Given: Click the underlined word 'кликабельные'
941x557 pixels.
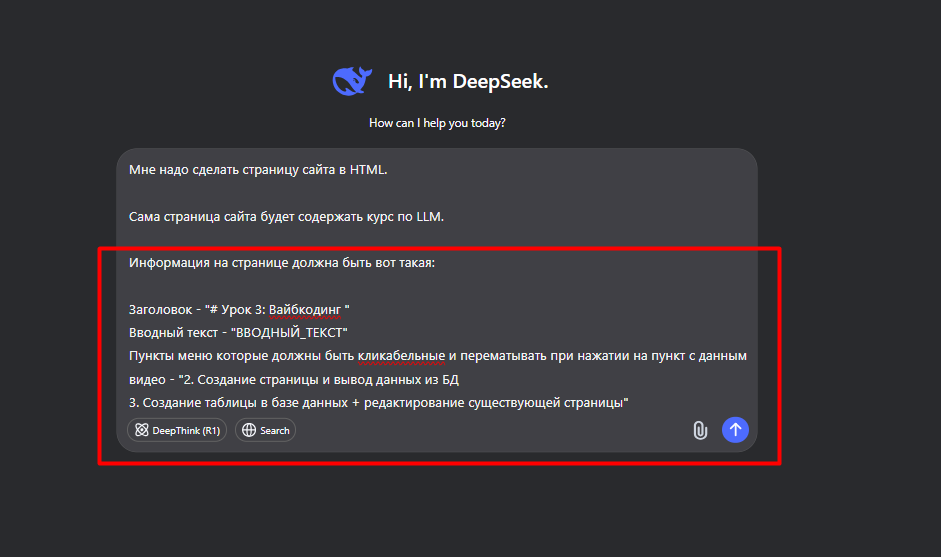Looking at the screenshot, I should coord(401,356).
